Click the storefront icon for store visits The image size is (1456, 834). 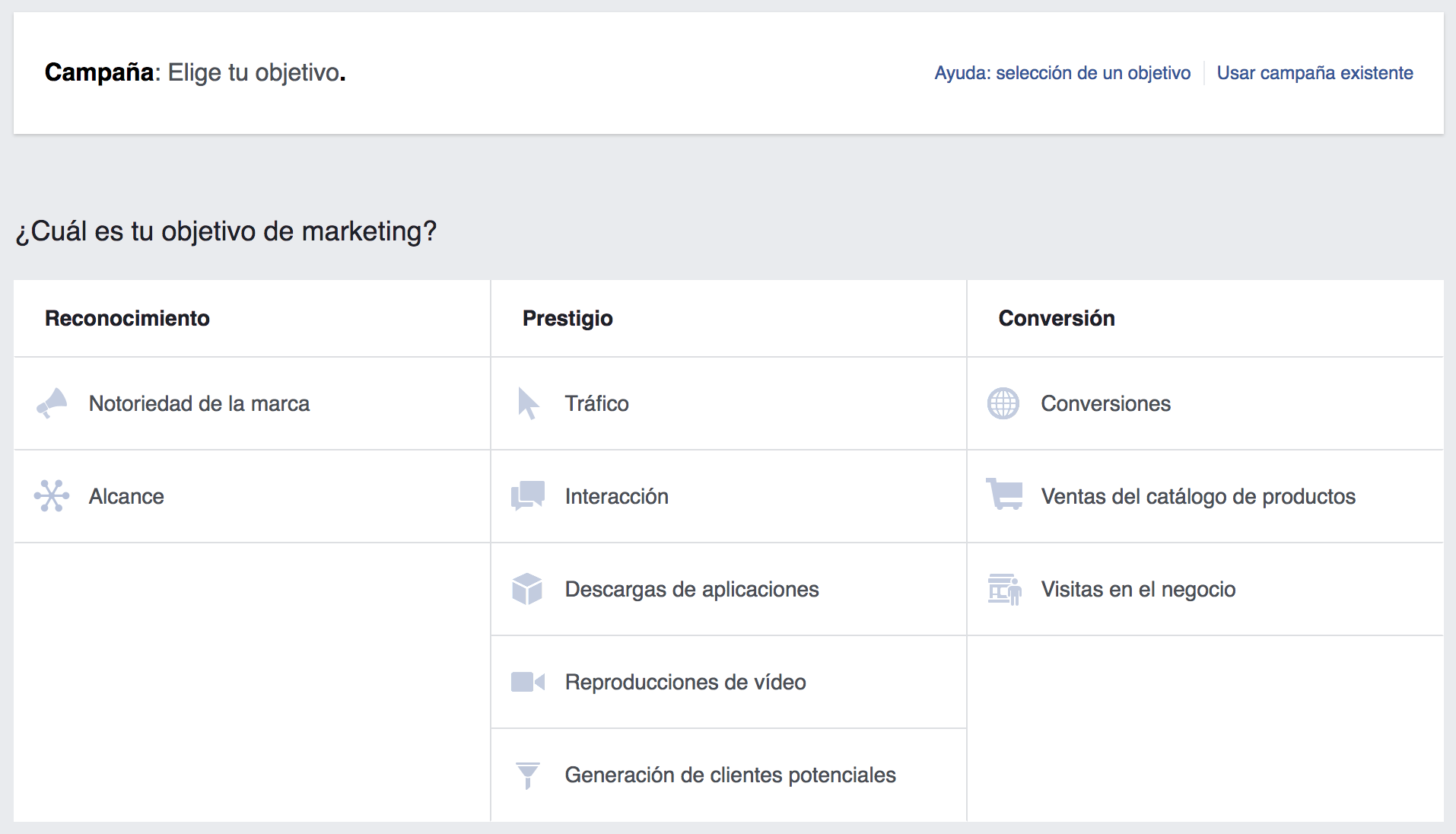1004,589
